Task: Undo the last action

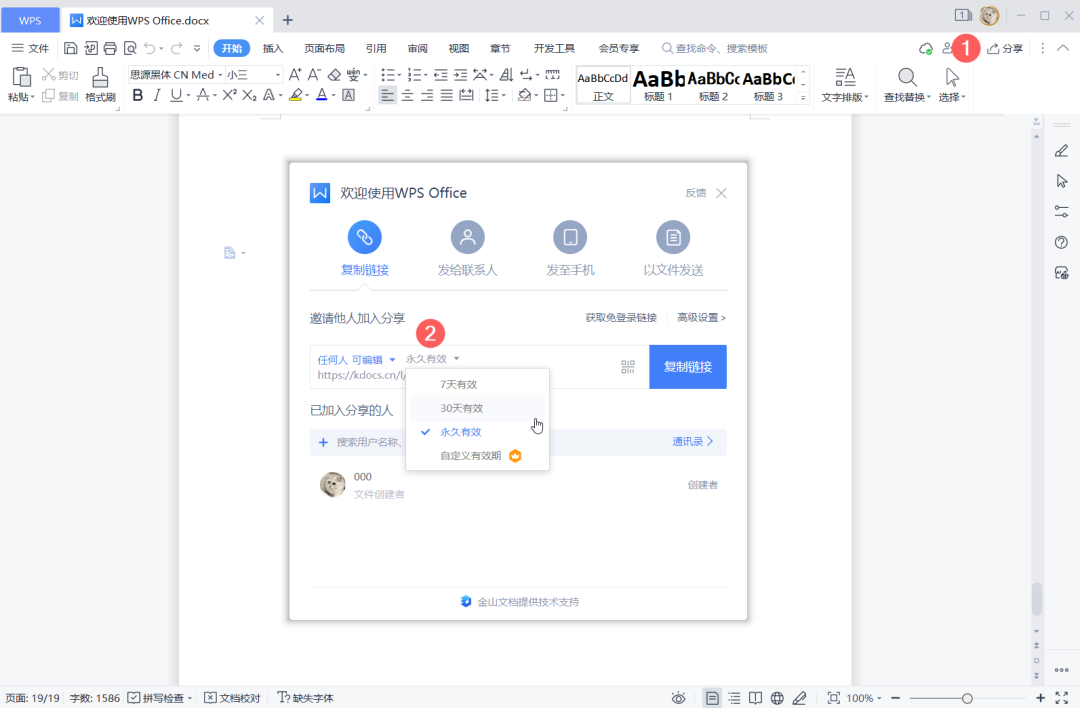Action: (149, 48)
